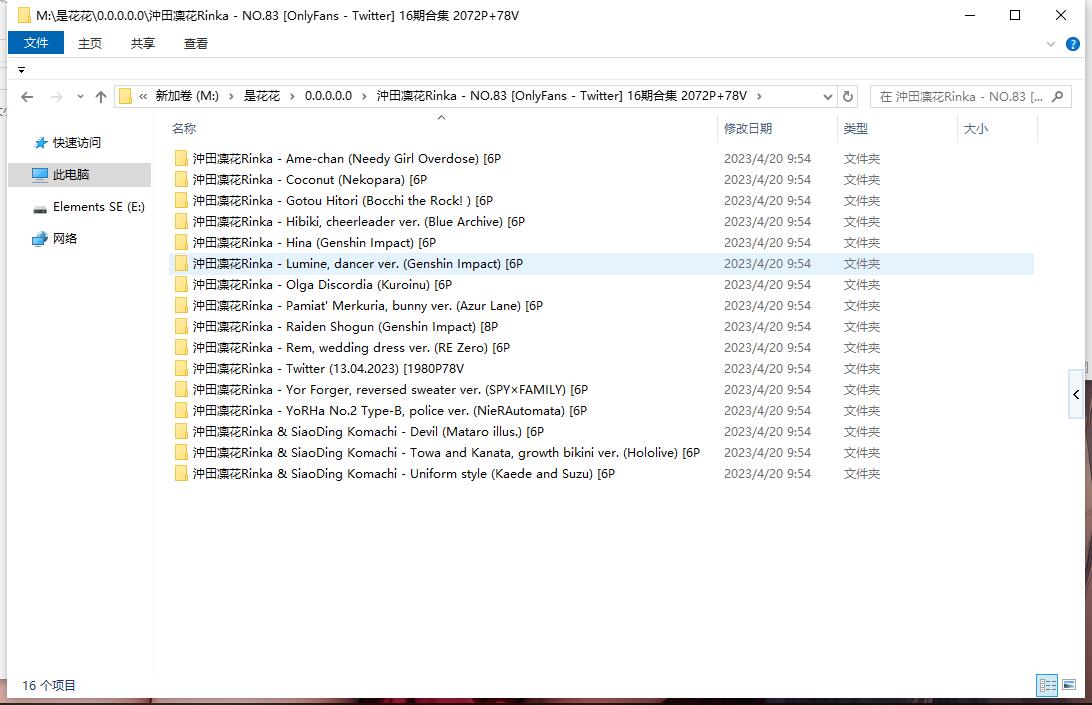Switch to large icons view
Screen dimensions: 1092x705
point(1071,685)
